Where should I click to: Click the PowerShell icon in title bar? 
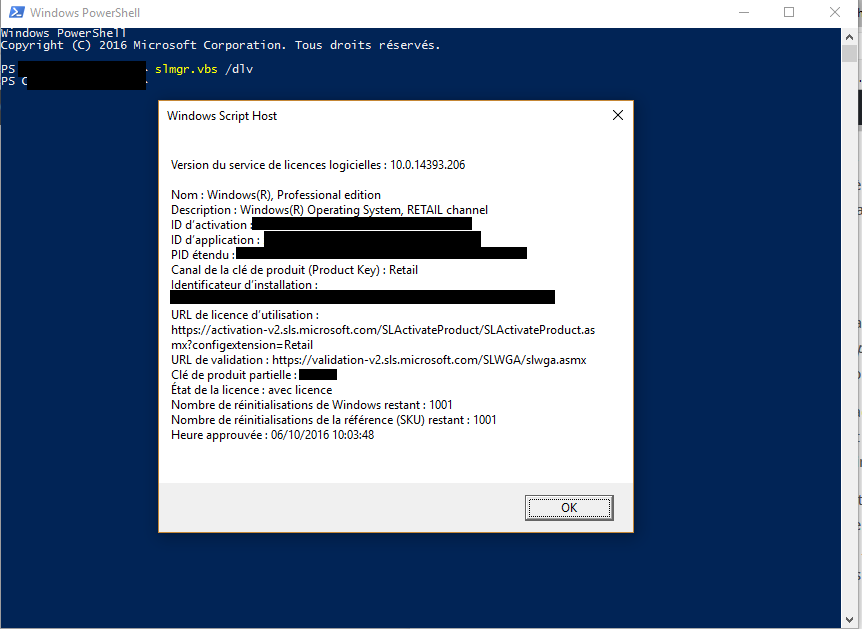16,12
